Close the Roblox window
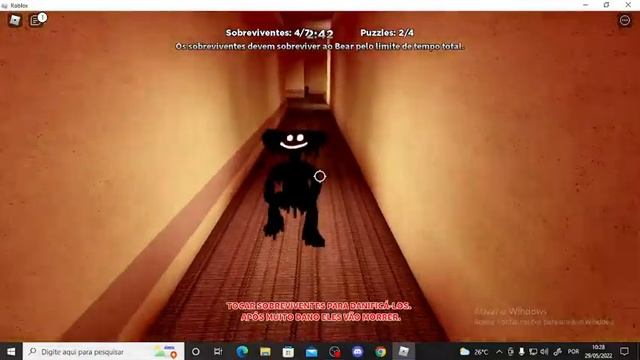640x360 pixels. pyautogui.click(x=628, y=5)
